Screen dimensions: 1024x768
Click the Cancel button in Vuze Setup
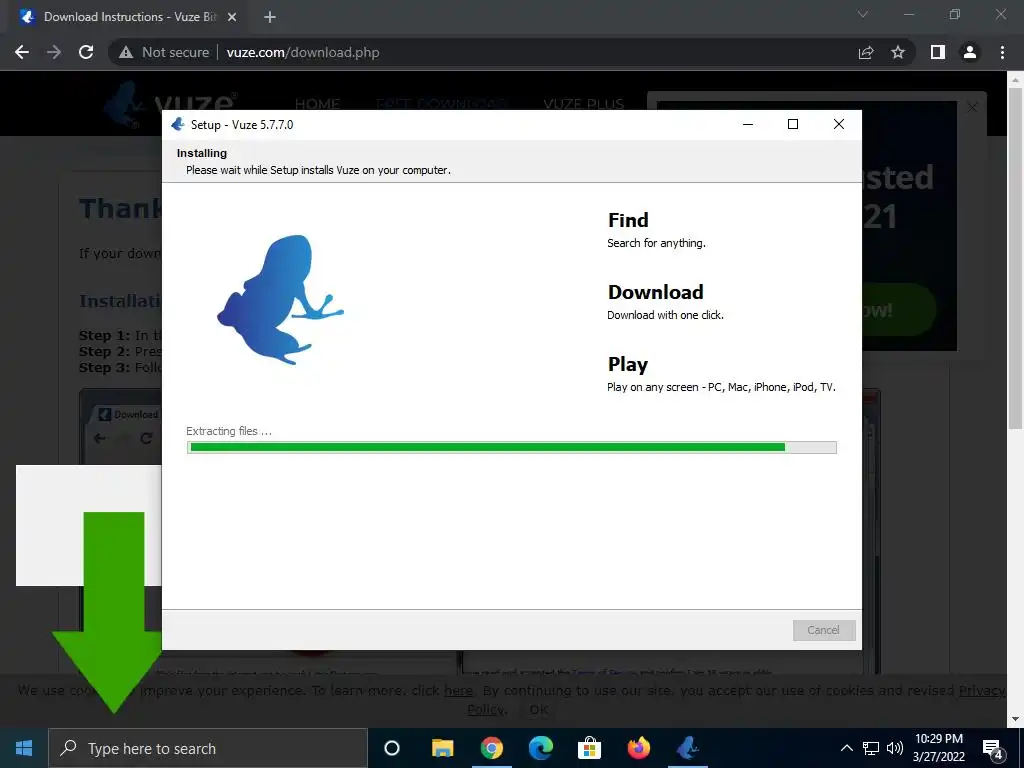pos(824,630)
